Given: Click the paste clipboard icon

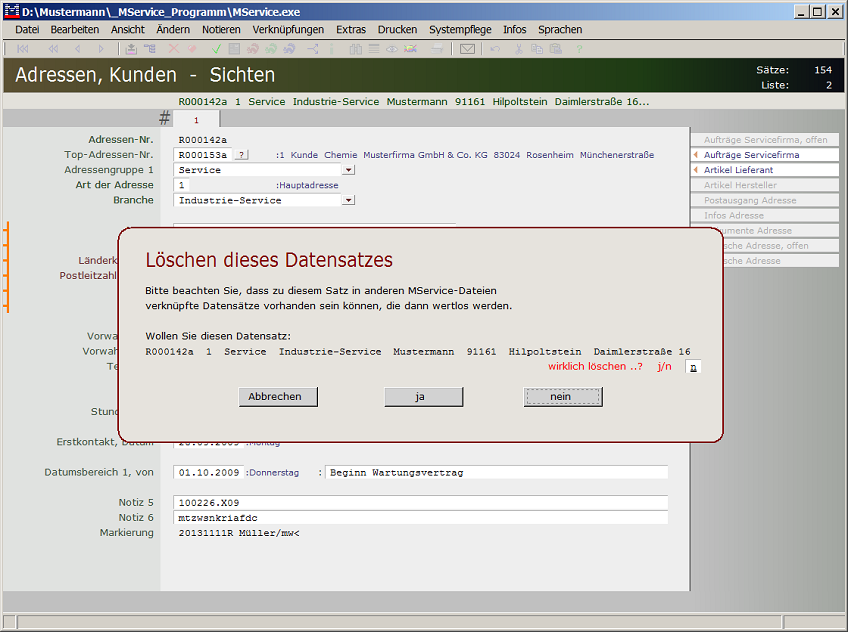Looking at the screenshot, I should click(556, 47).
